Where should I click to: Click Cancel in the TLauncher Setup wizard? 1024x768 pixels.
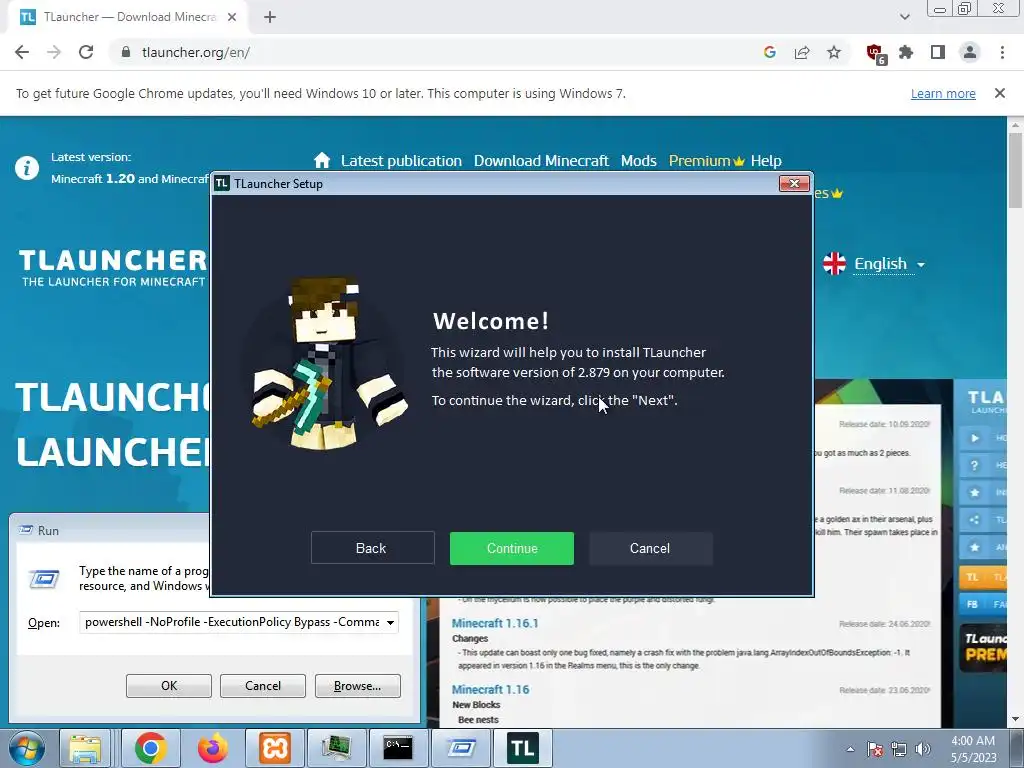click(650, 548)
